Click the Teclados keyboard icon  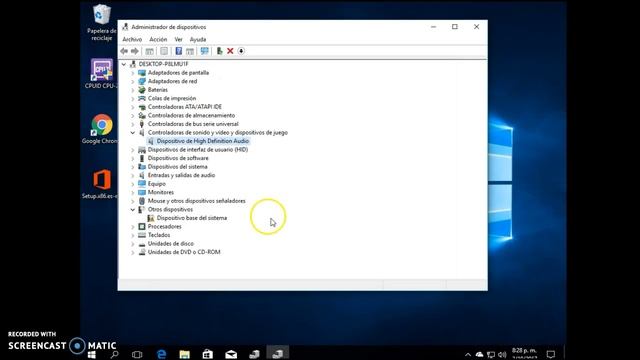click(x=142, y=235)
